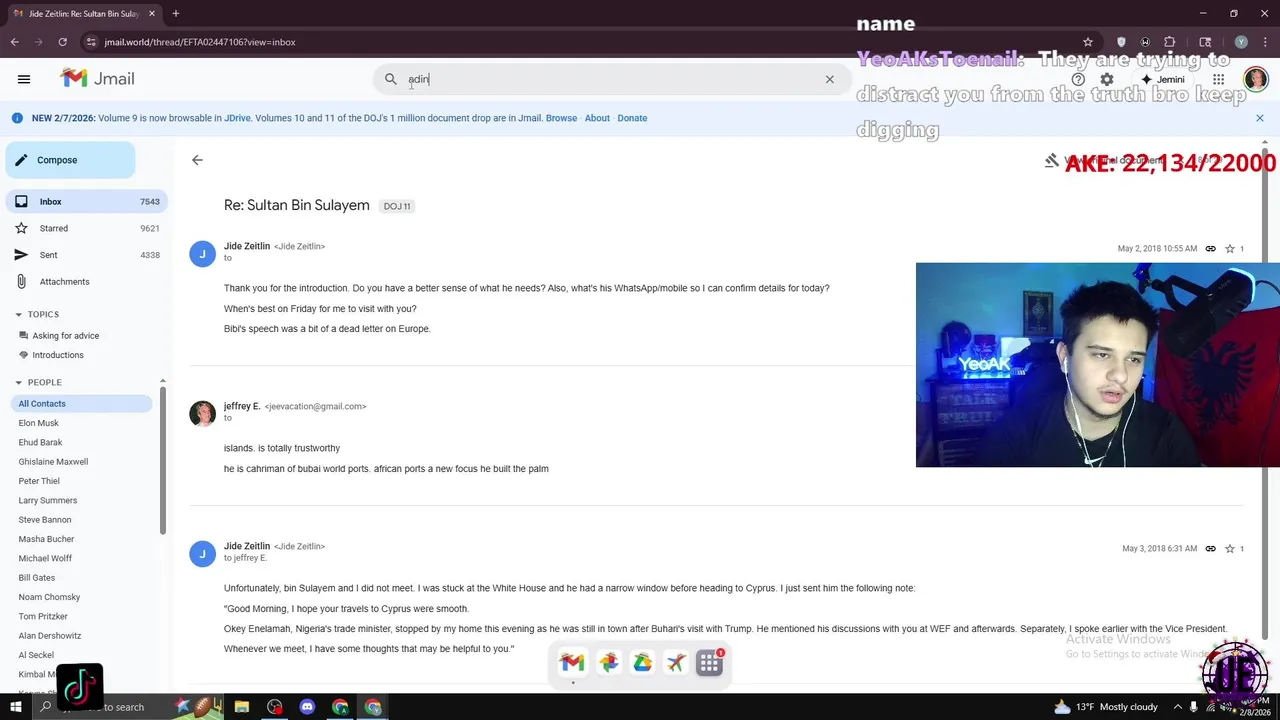The width and height of the screenshot is (1280, 720).
Task: Click jeffrey E.'s profile photo
Action: (202, 413)
